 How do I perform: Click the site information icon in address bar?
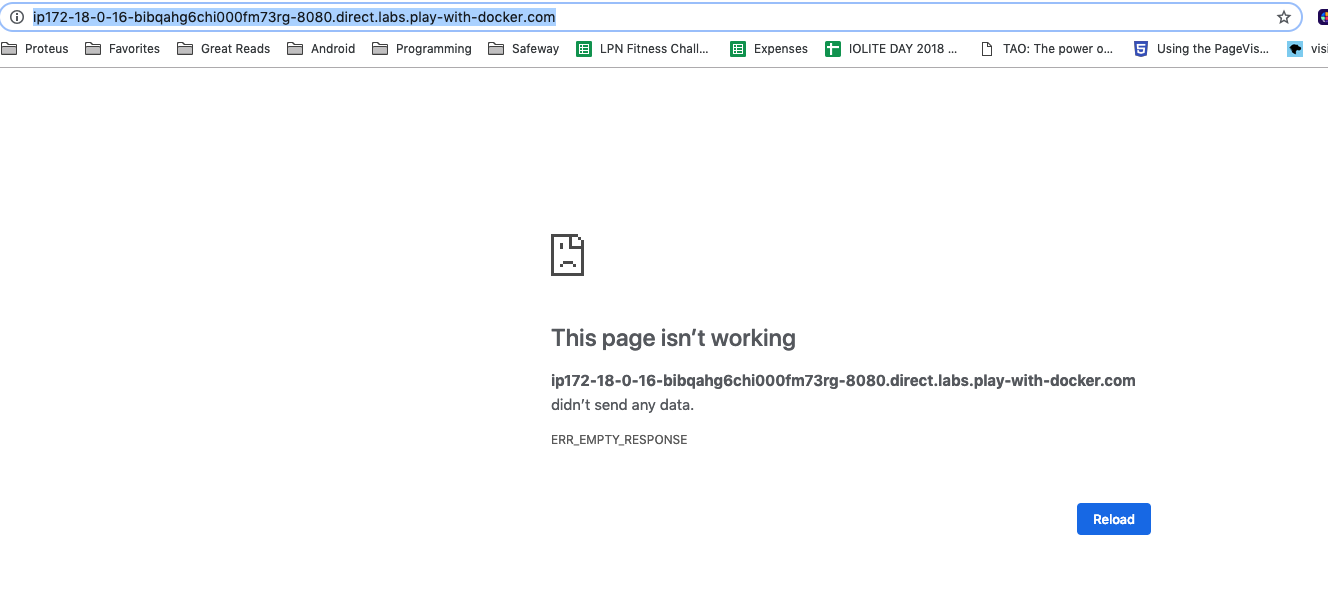[x=16, y=17]
